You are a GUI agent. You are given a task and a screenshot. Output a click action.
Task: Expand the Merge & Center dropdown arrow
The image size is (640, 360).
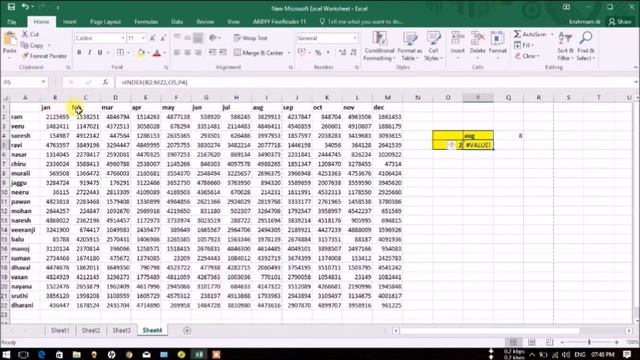click(x=289, y=53)
